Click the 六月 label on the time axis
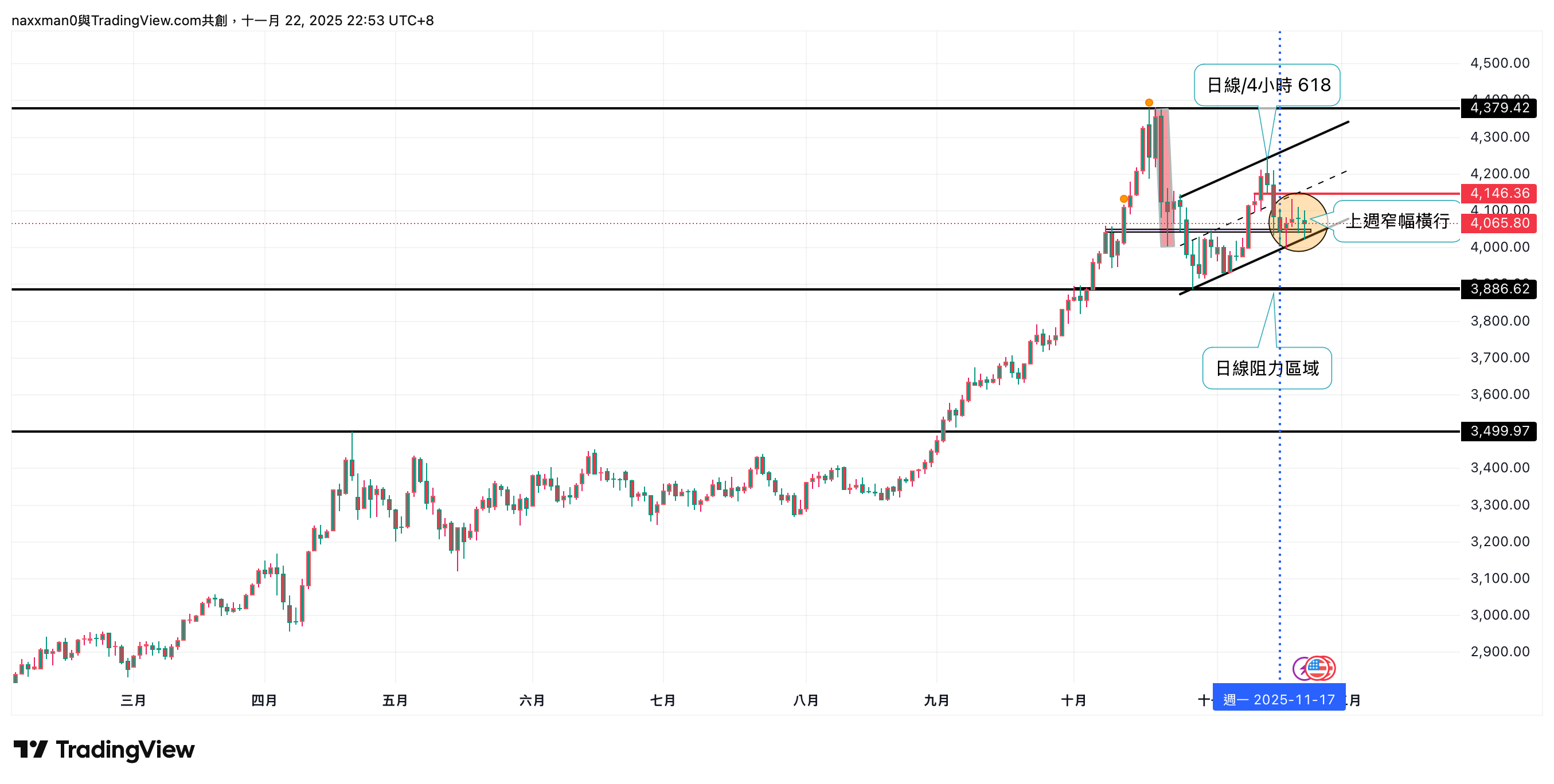 pos(532,700)
